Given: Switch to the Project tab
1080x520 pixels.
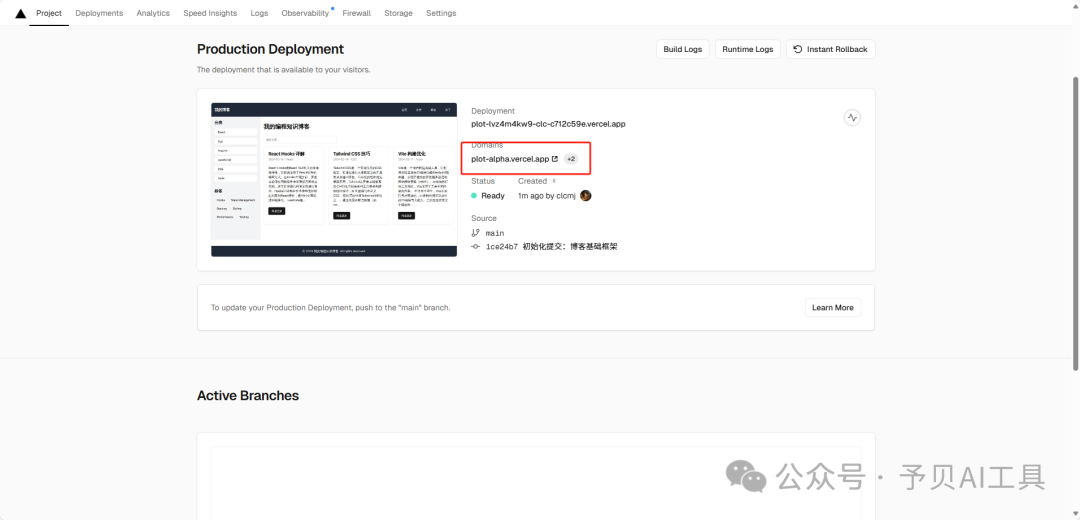Looking at the screenshot, I should 49,13.
